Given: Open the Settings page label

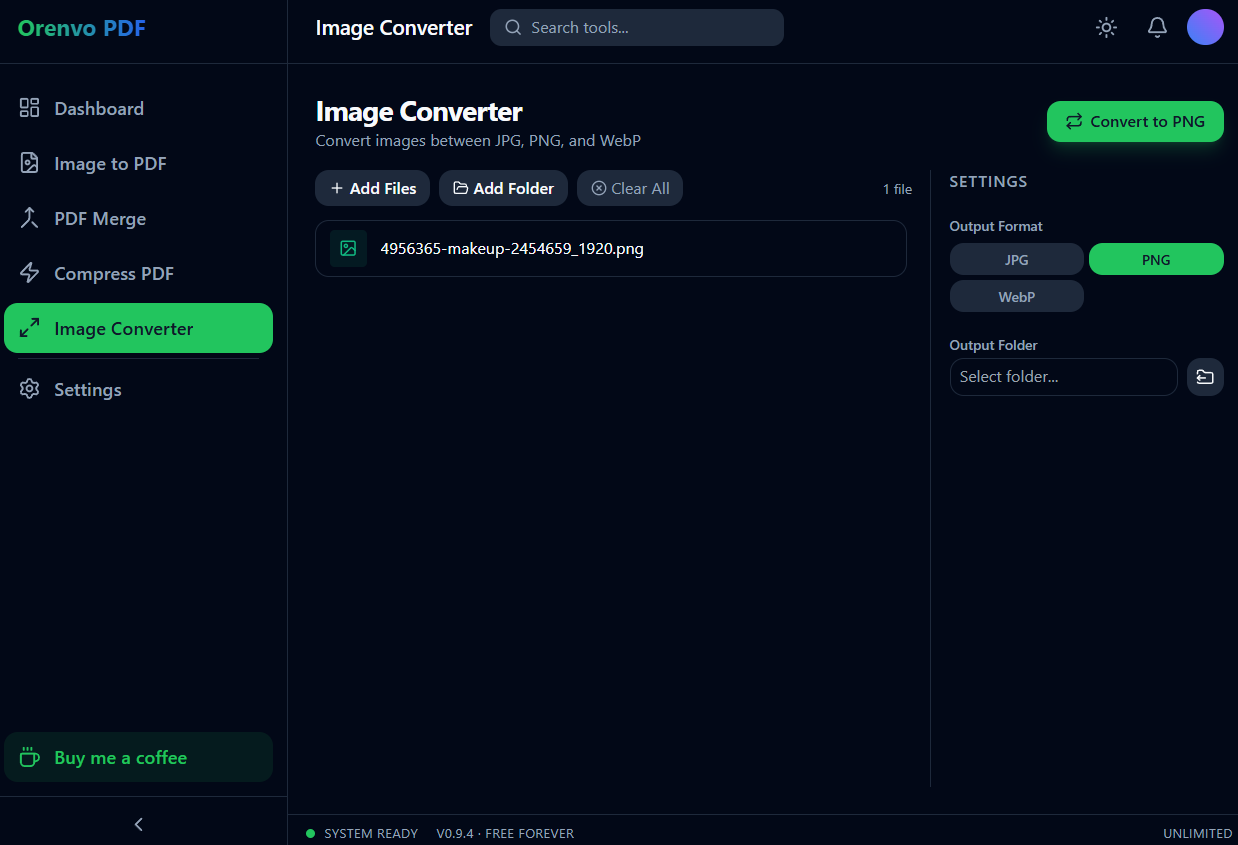Looking at the screenshot, I should [88, 389].
